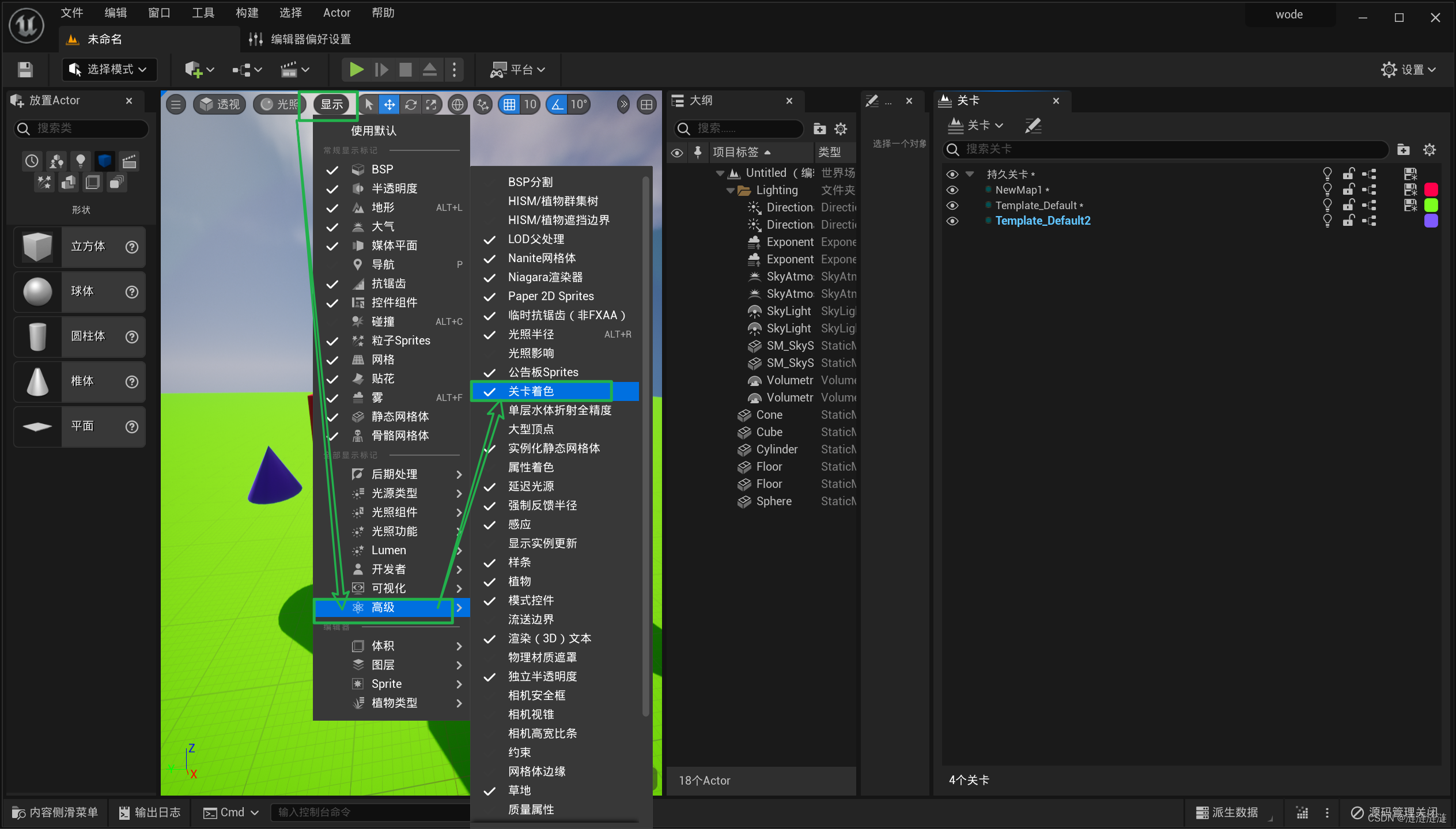Open the 输出日志 button
Viewport: 1456px width, 829px height.
(150, 812)
